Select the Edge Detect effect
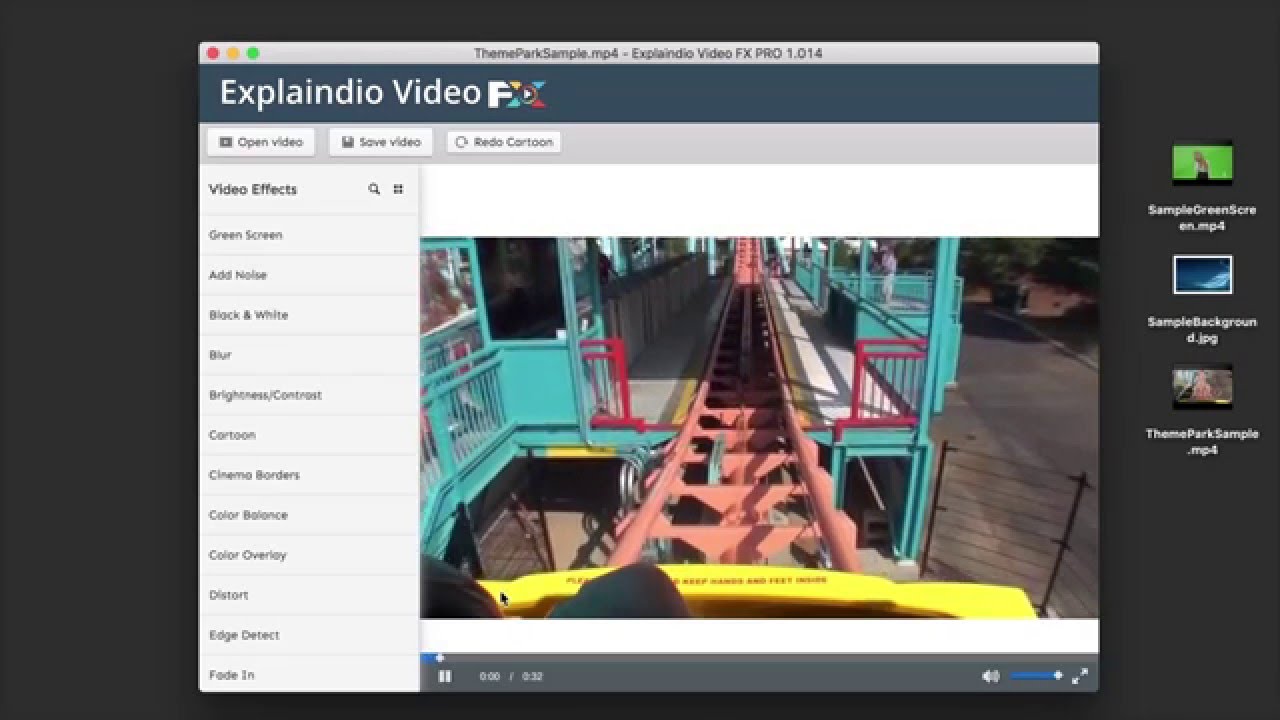The width and height of the screenshot is (1280, 720). coord(309,635)
